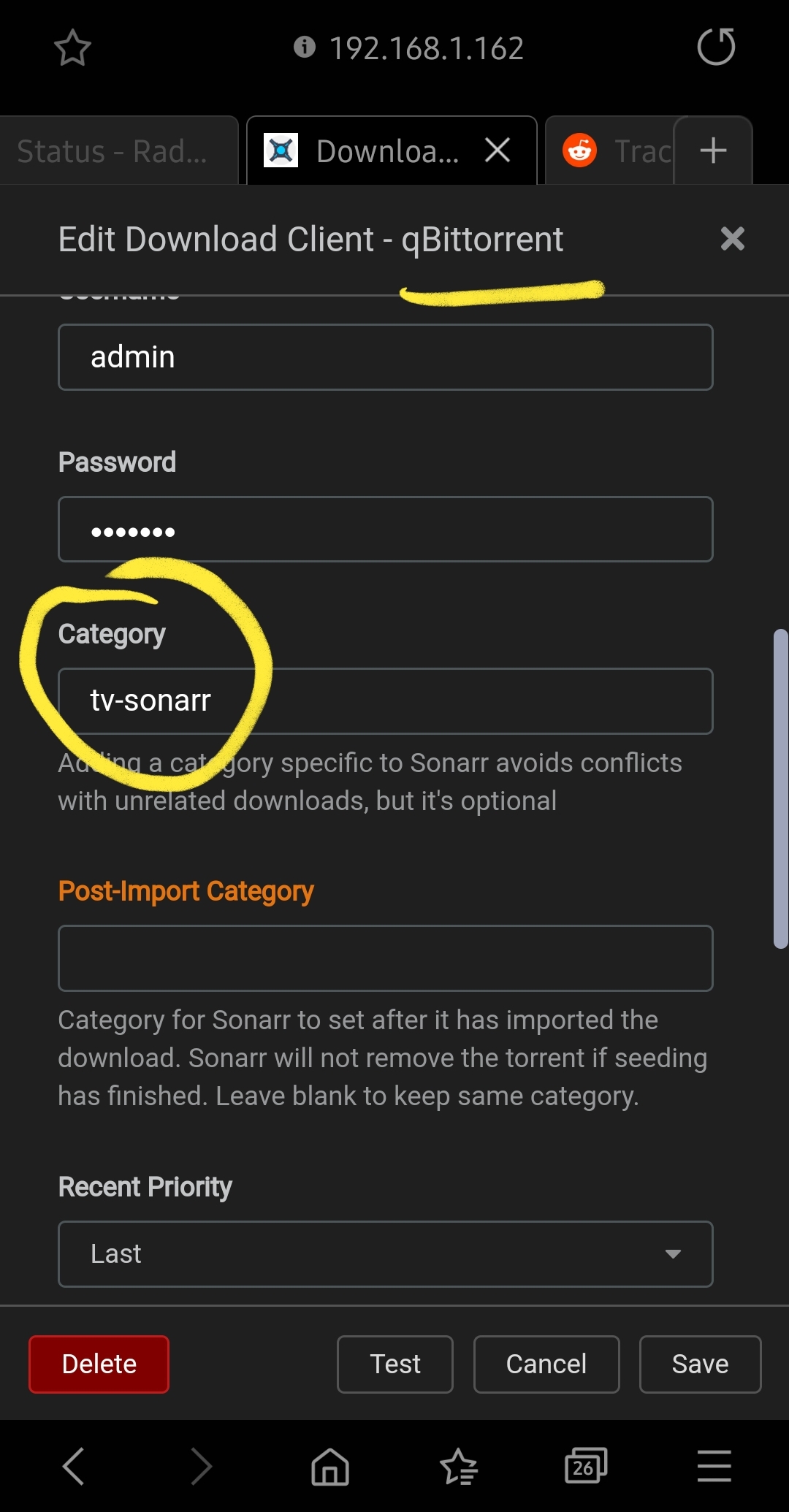Bookmark page with star icon in address bar
The width and height of the screenshot is (789, 1512).
point(72,48)
